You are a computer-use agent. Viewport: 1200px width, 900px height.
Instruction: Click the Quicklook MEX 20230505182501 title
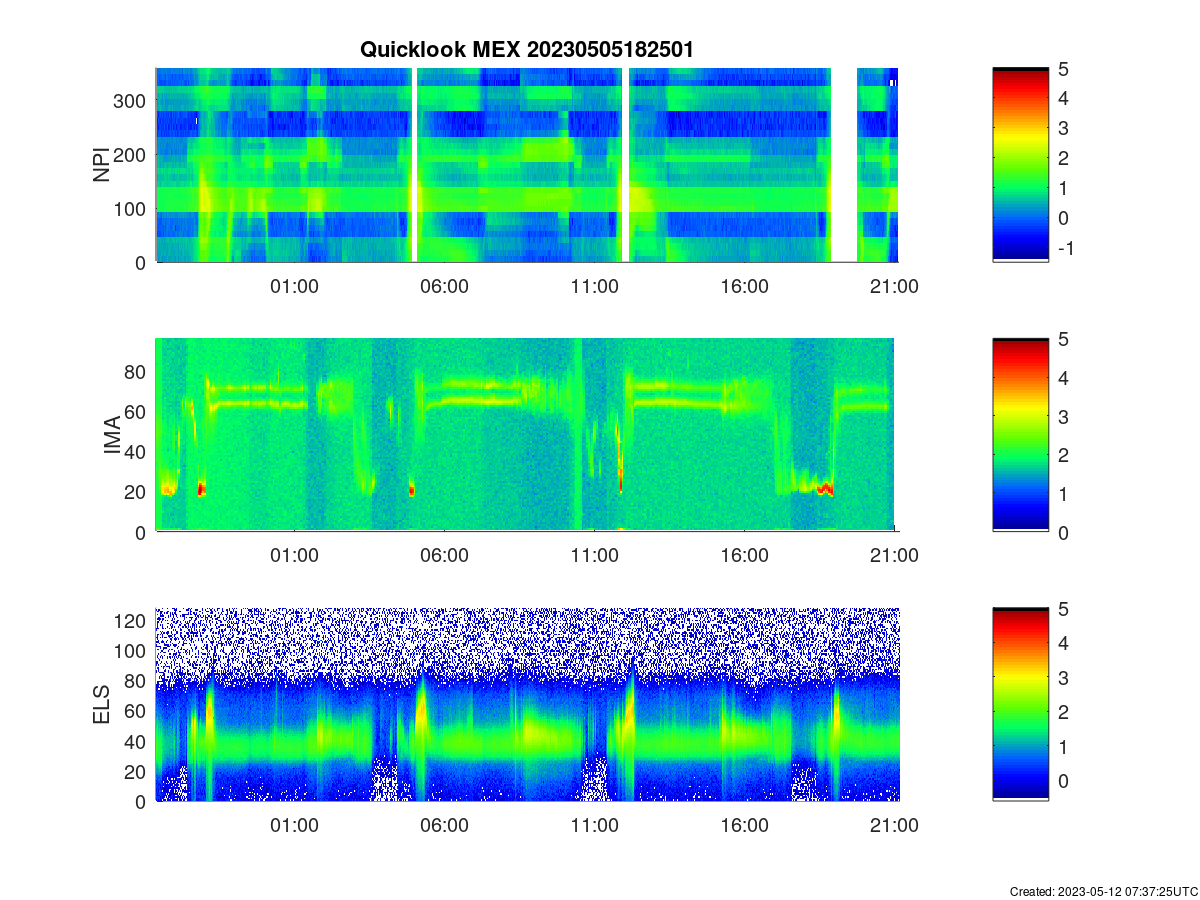527,50
